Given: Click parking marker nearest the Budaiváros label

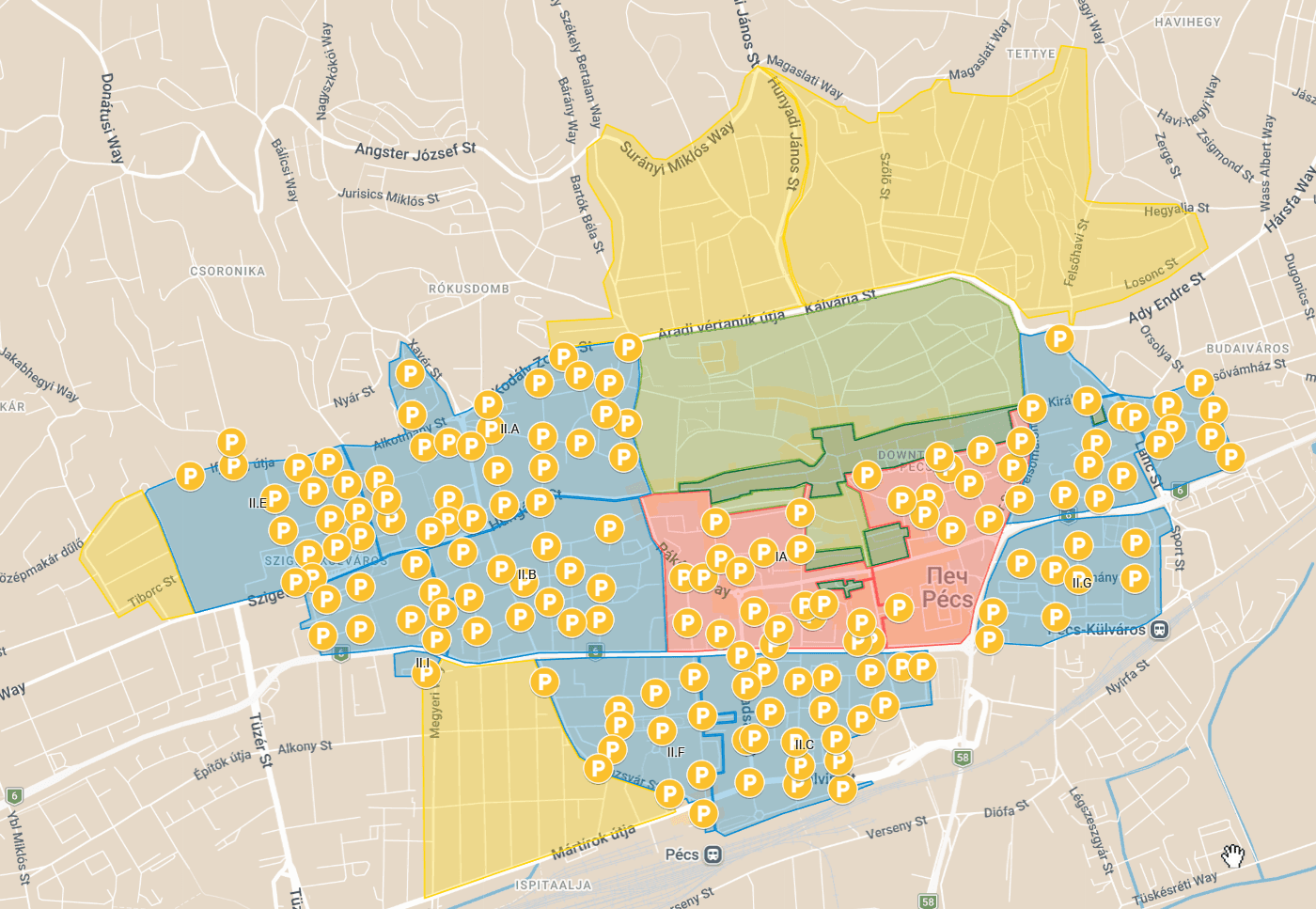Looking at the screenshot, I should point(1198,383).
